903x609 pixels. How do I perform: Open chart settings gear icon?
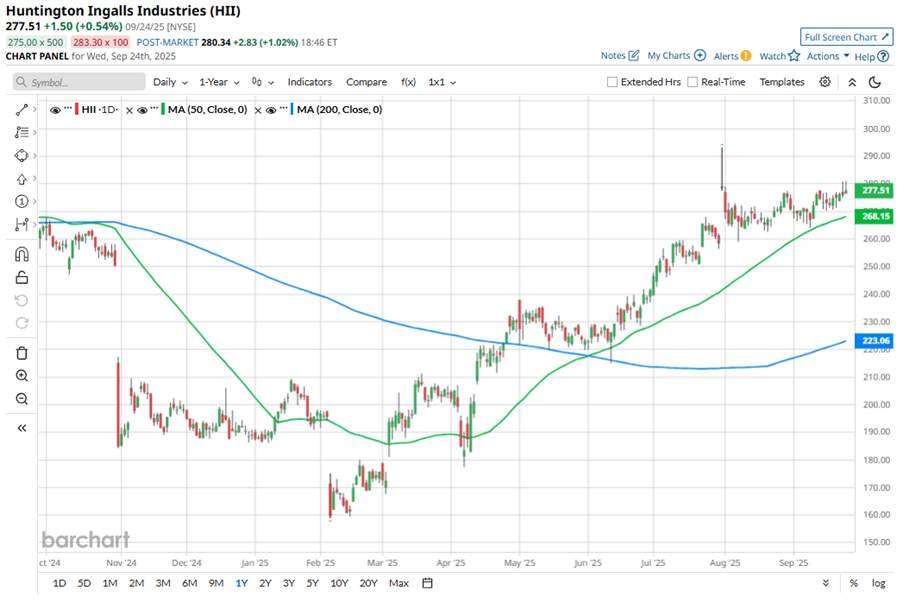[825, 82]
